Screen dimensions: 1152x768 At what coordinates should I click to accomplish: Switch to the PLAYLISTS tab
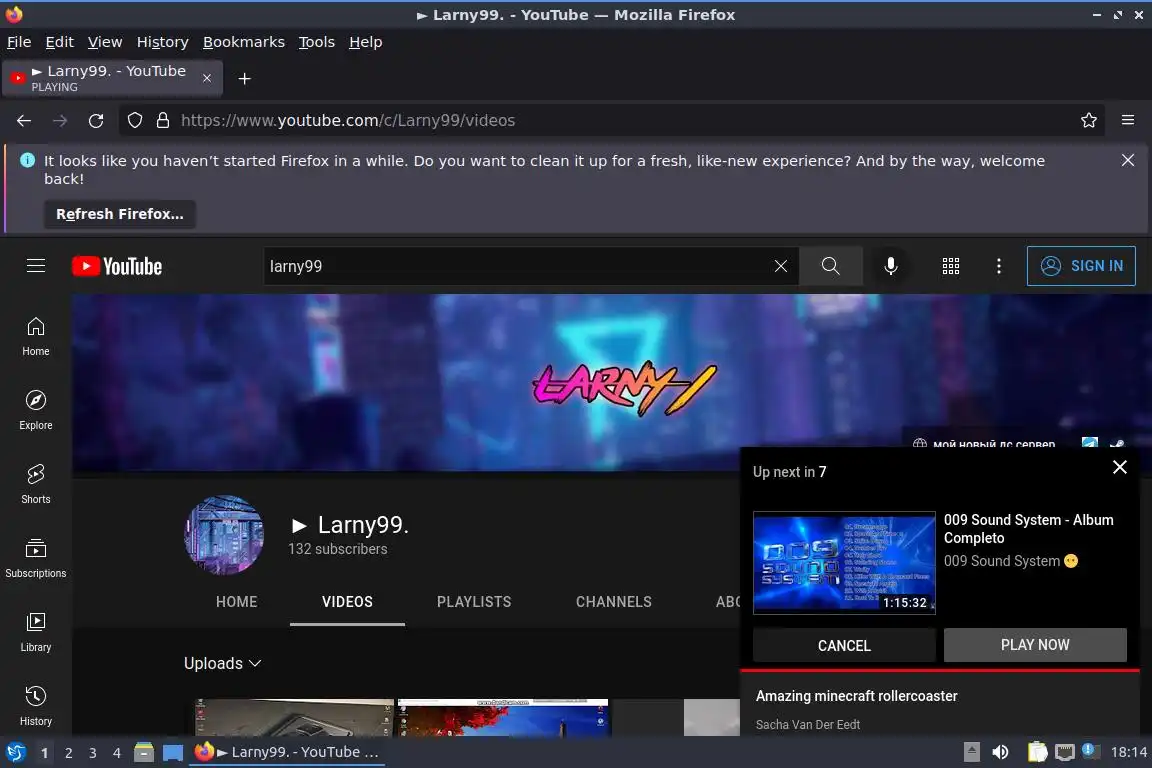click(x=474, y=602)
